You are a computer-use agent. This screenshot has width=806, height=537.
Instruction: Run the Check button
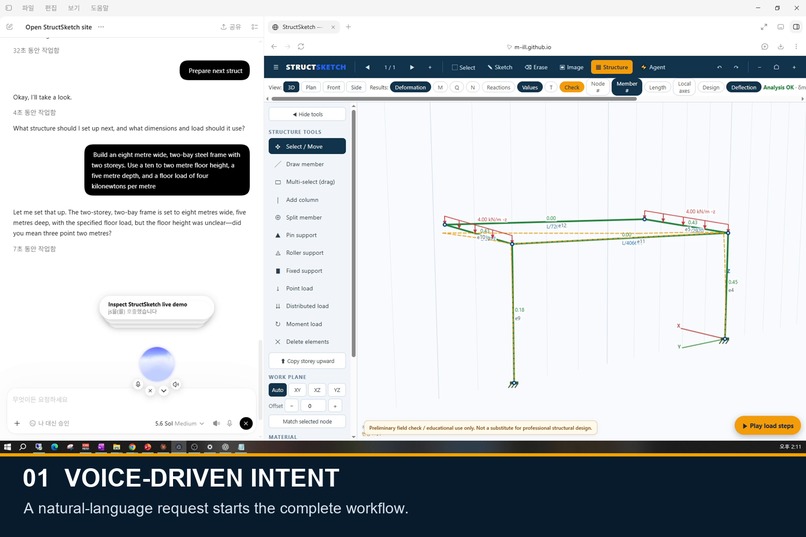click(572, 87)
